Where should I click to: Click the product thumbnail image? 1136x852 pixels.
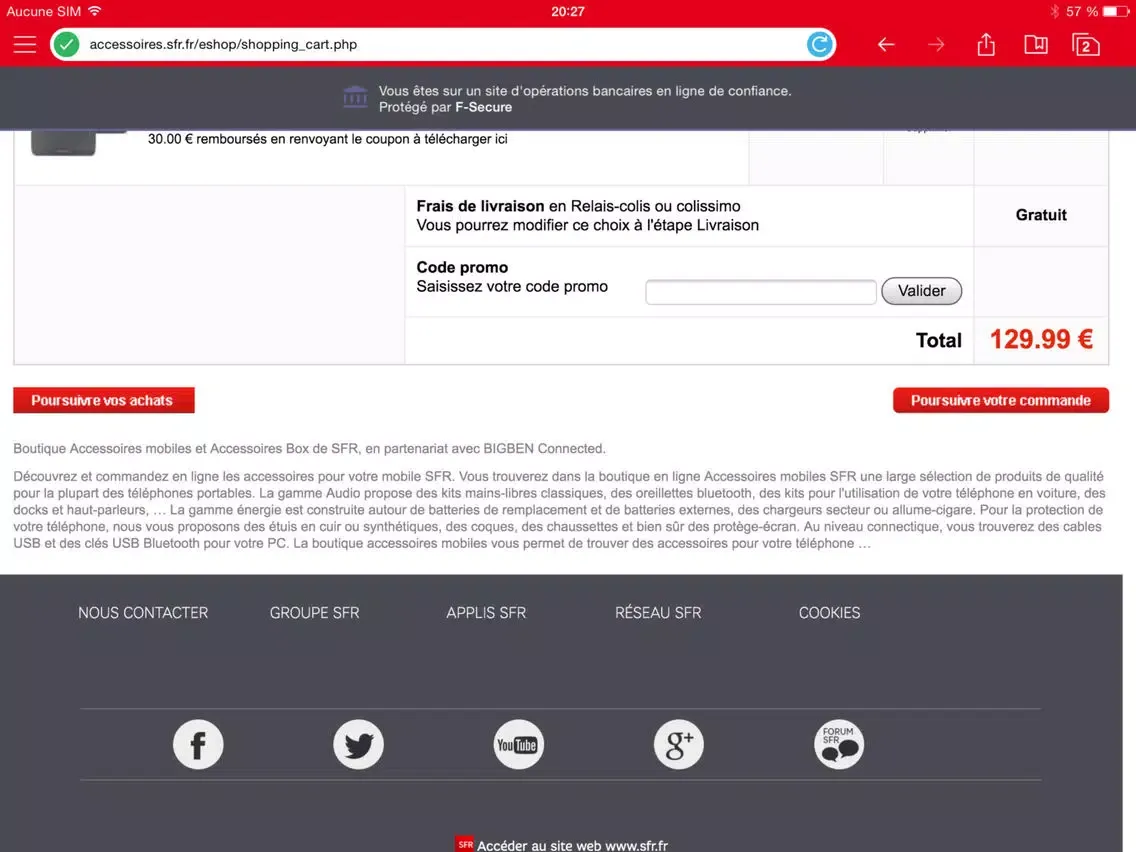78,143
